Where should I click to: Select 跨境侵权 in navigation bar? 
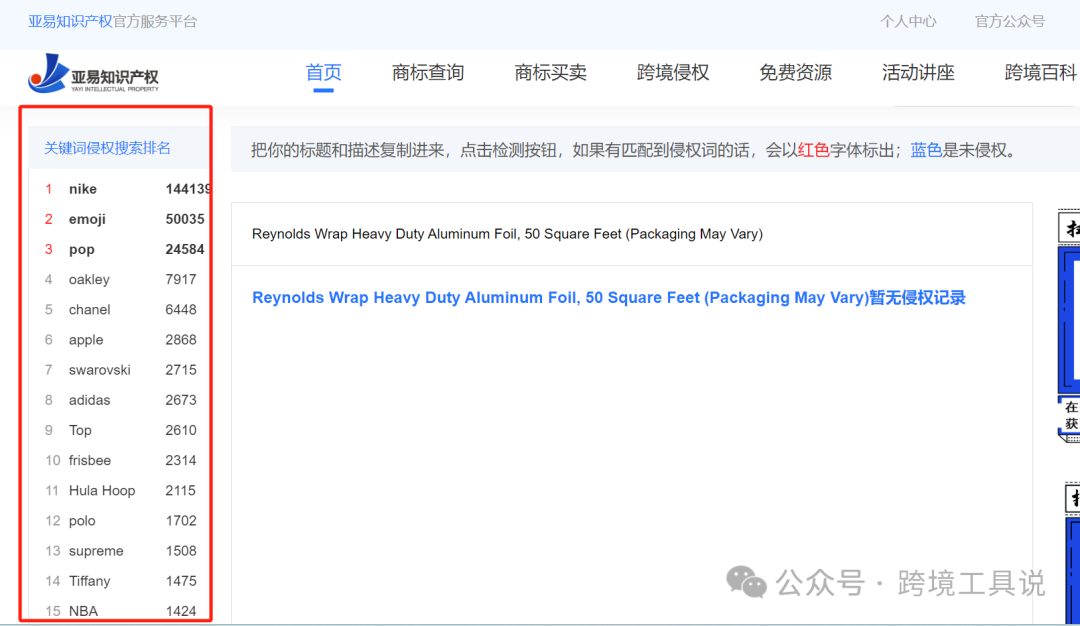point(673,72)
